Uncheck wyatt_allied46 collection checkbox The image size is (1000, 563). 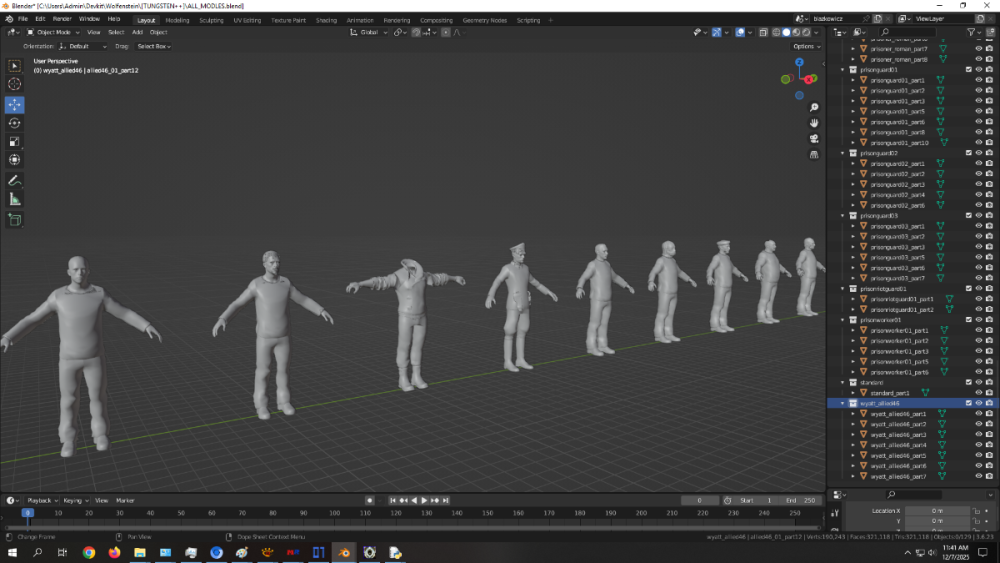point(969,403)
